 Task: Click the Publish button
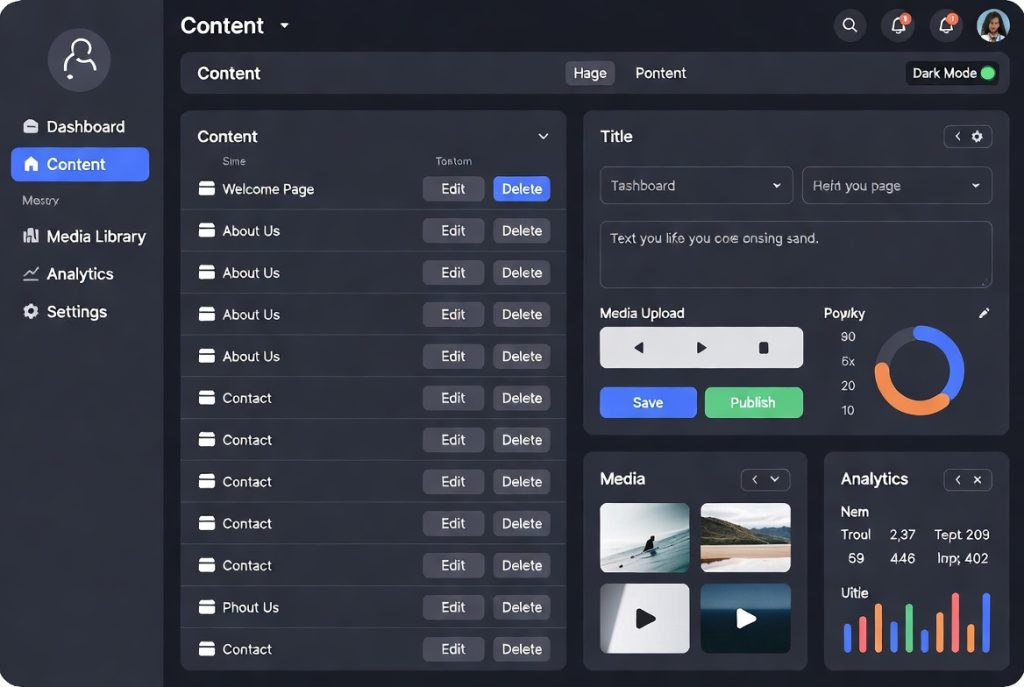coord(754,402)
